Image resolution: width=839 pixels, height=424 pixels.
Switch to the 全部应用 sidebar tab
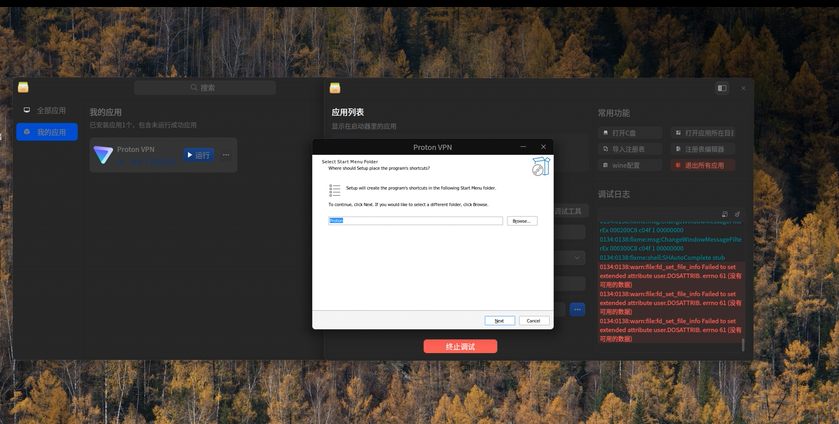pos(47,110)
